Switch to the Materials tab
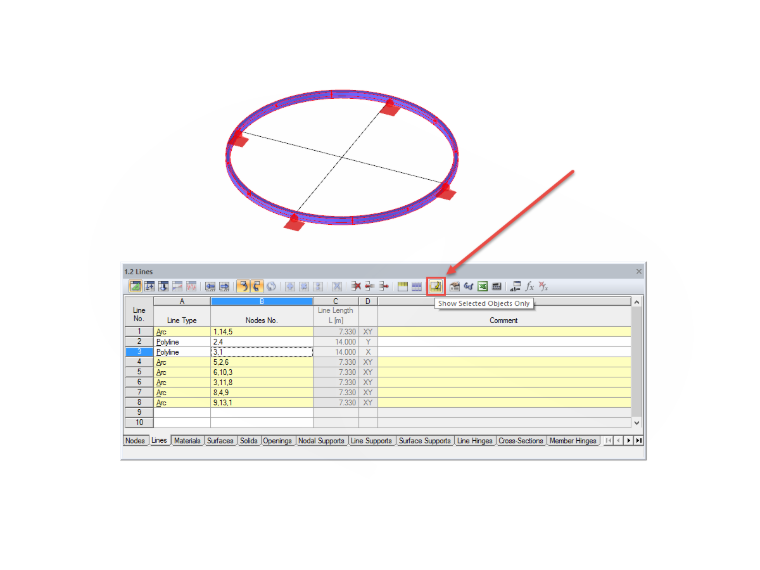This screenshot has width=760, height=570. (x=187, y=441)
